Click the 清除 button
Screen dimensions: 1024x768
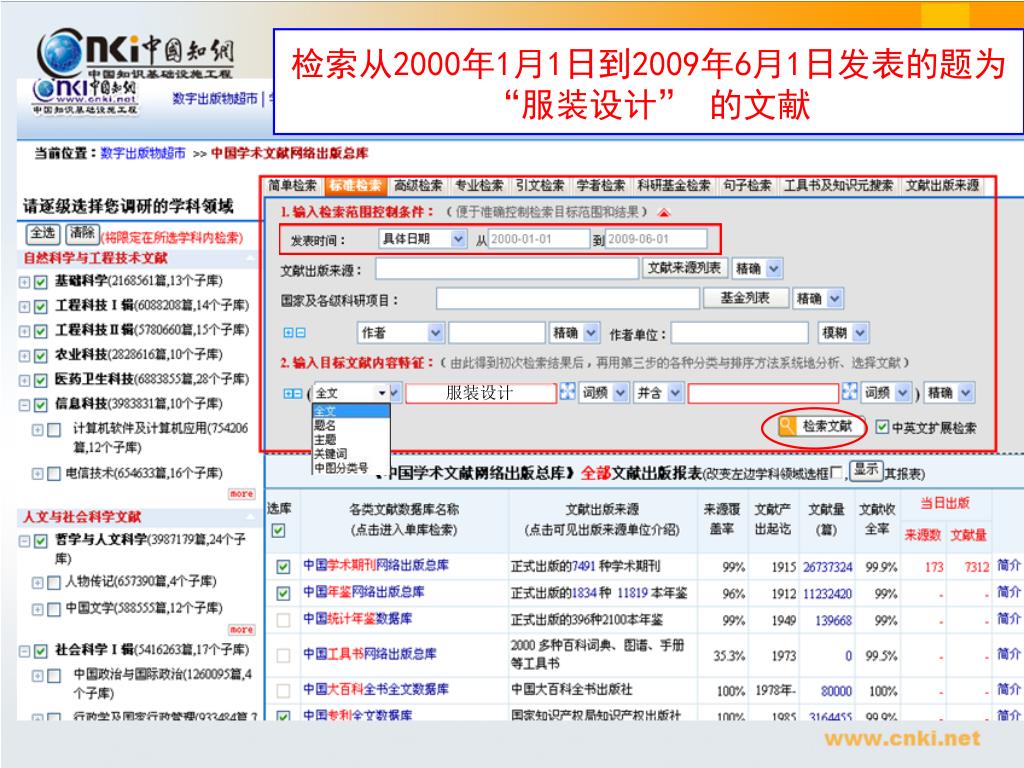tap(82, 233)
